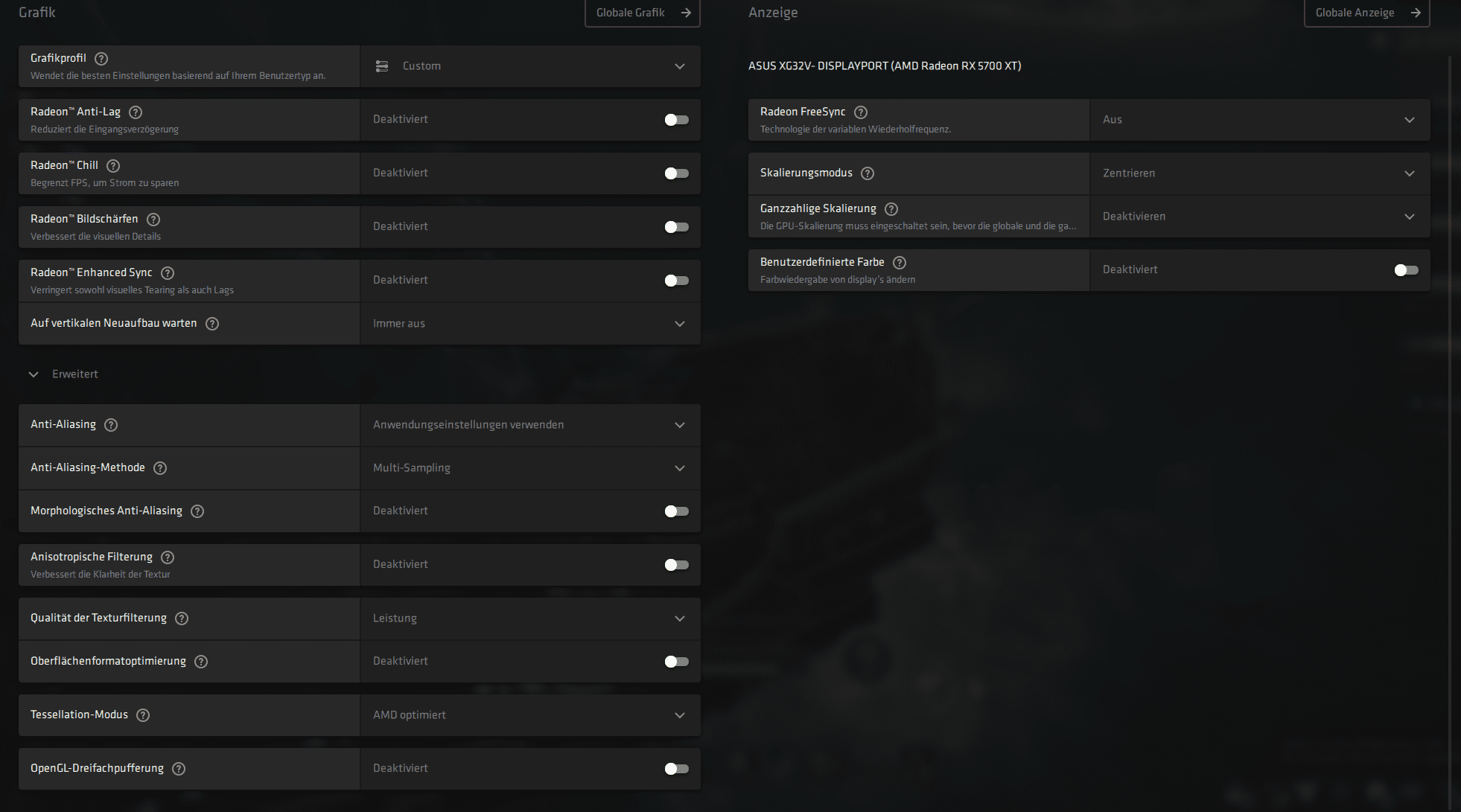Viewport: 1461px width, 812px height.
Task: Show help for Ganzzahlige Skalierung
Action: coord(891,209)
